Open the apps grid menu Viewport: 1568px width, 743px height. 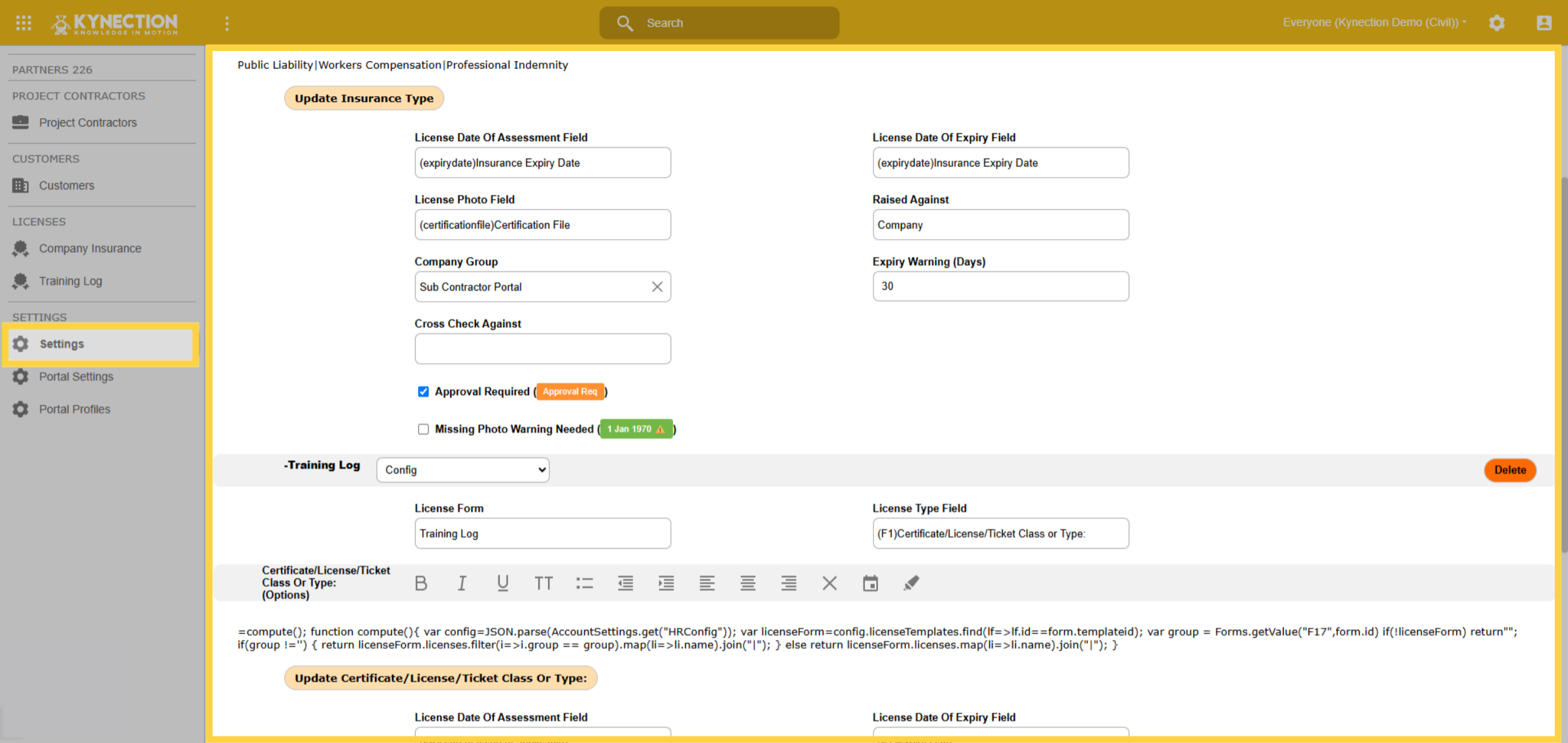[24, 23]
